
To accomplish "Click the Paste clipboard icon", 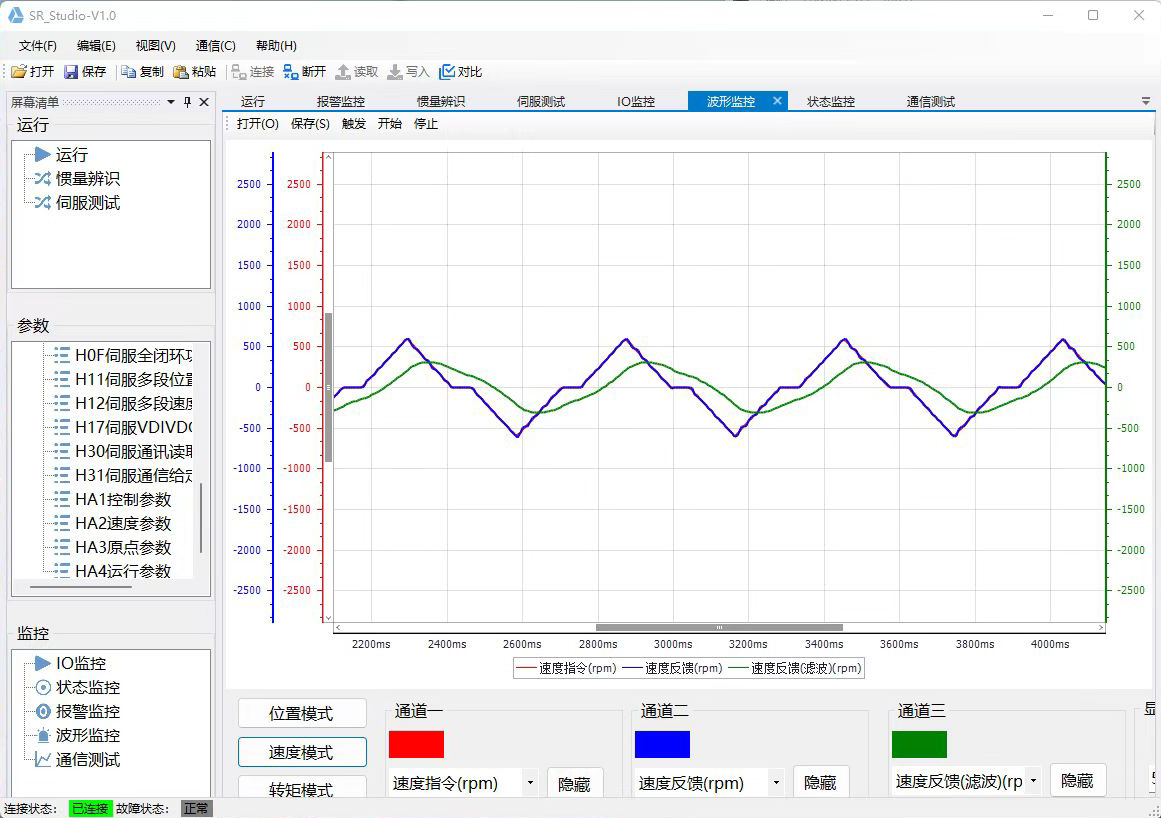I will (181, 72).
